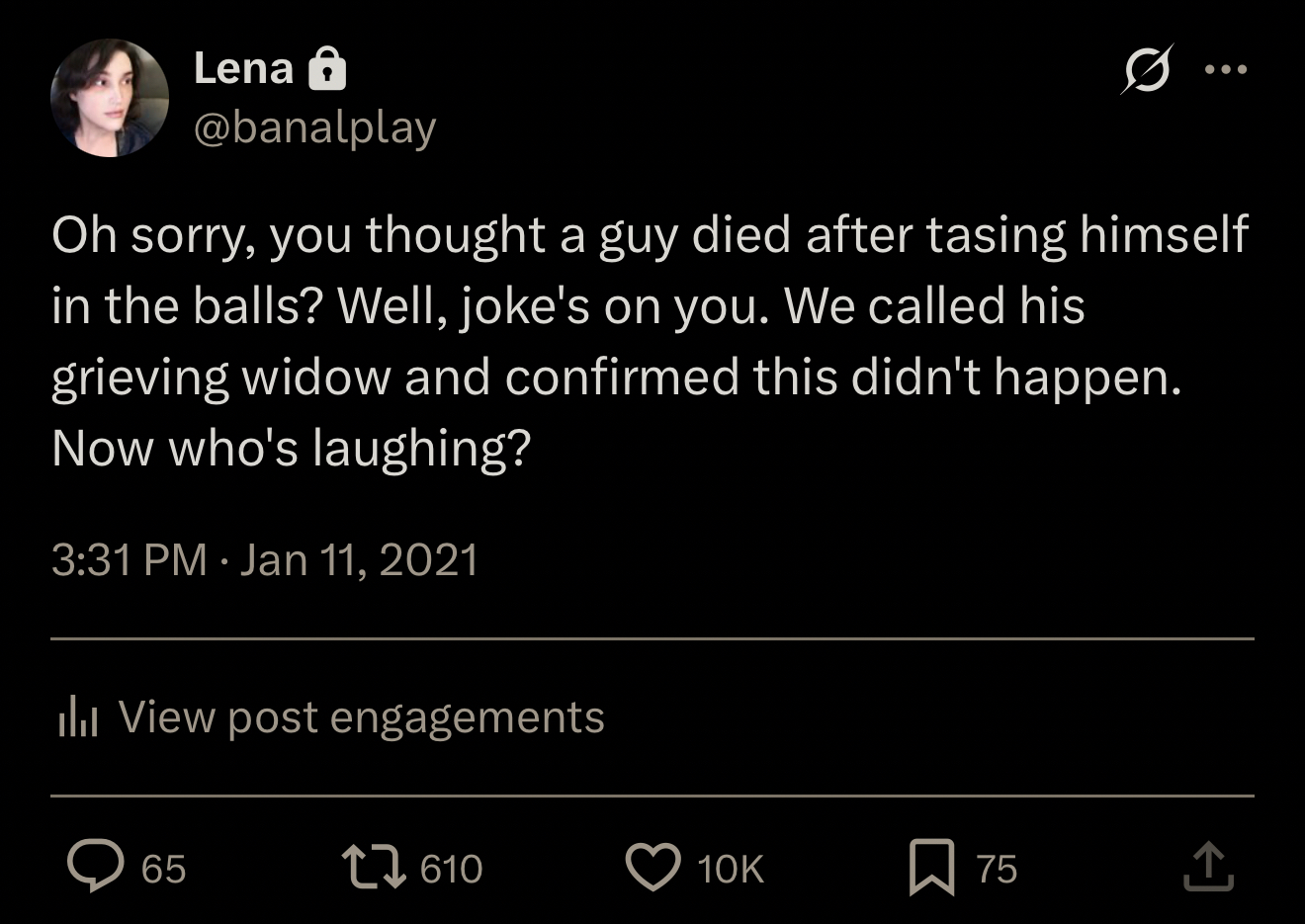Open the @banalplay handle link
1305x924 pixels.
click(x=314, y=128)
